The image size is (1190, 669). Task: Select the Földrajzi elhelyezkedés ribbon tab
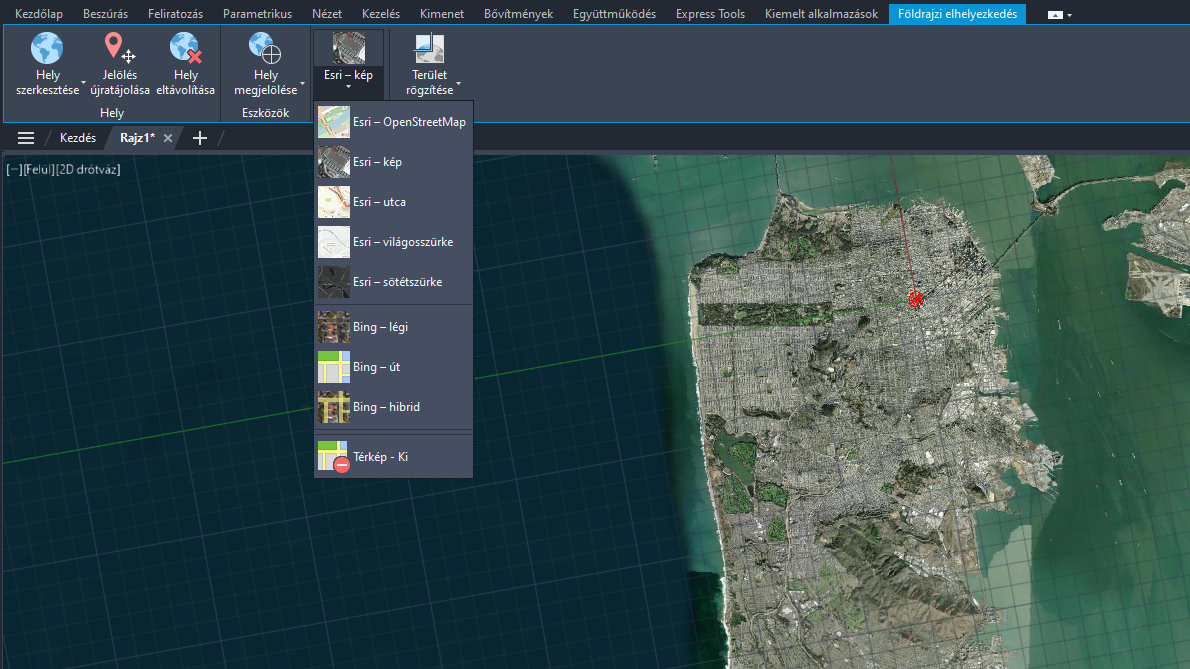[957, 14]
